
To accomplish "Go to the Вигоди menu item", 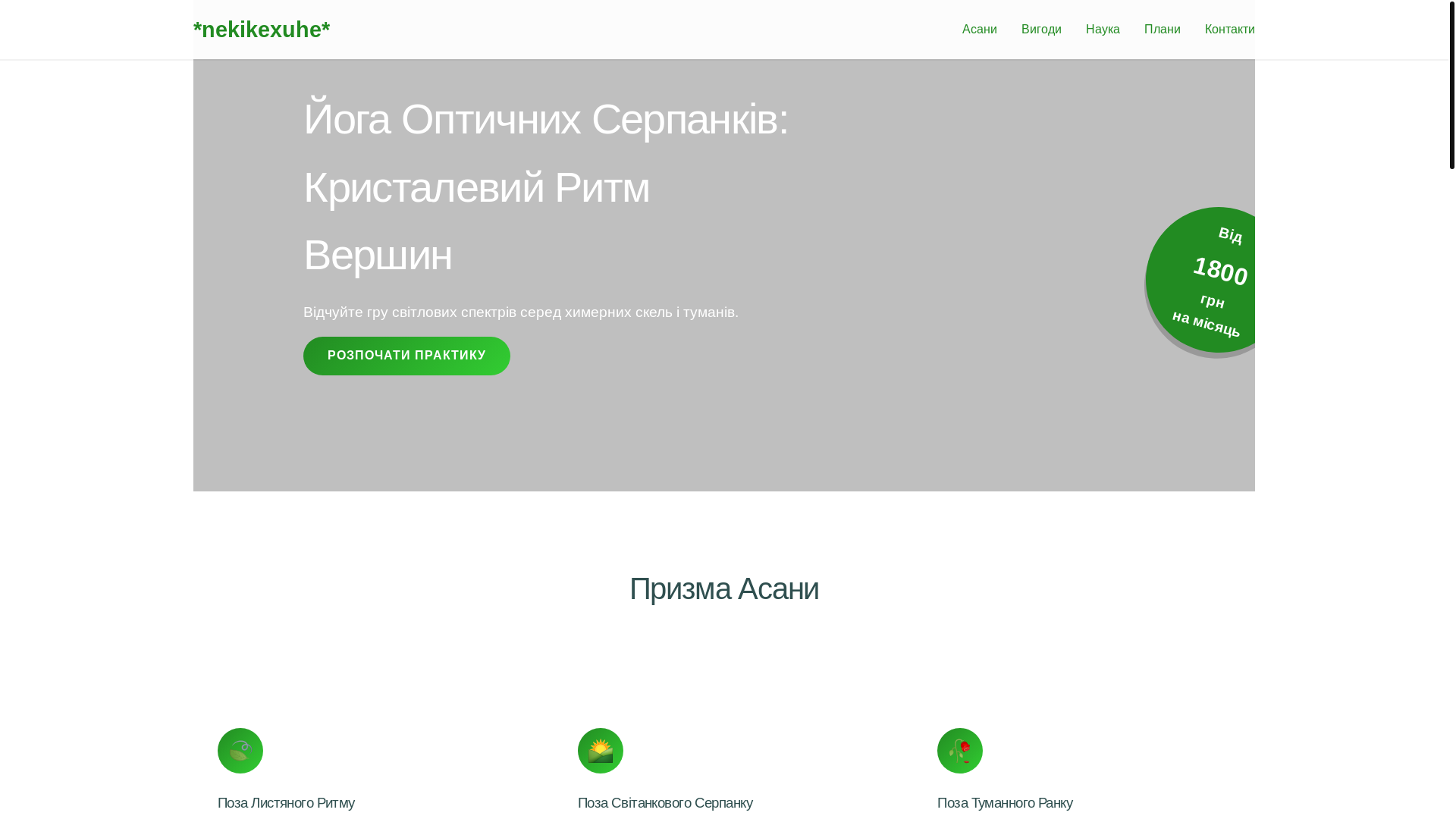I will [1041, 30].
